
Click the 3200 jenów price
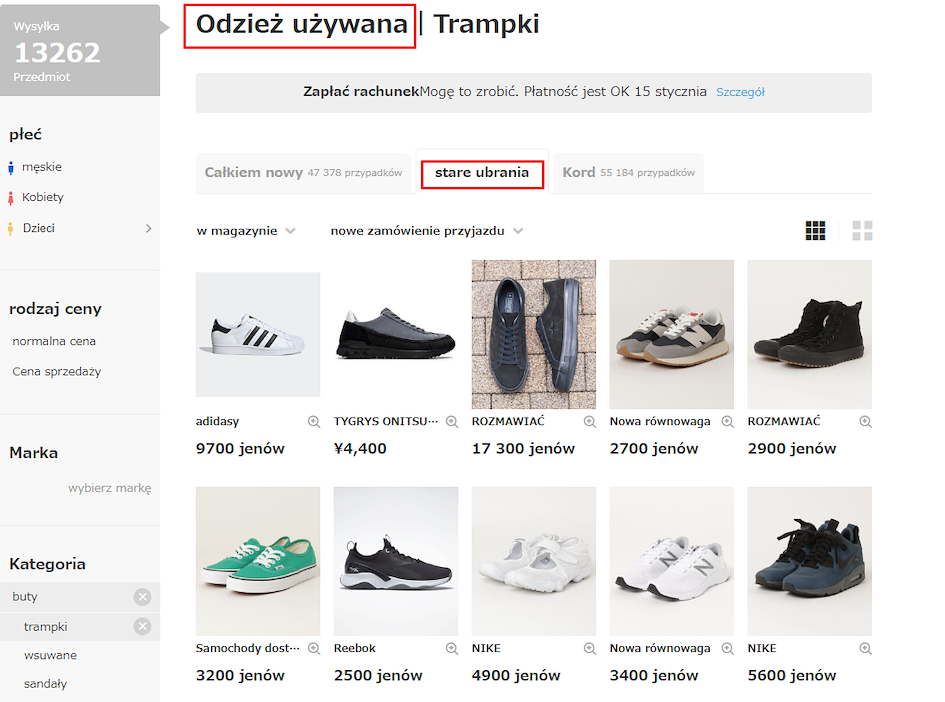[240, 675]
